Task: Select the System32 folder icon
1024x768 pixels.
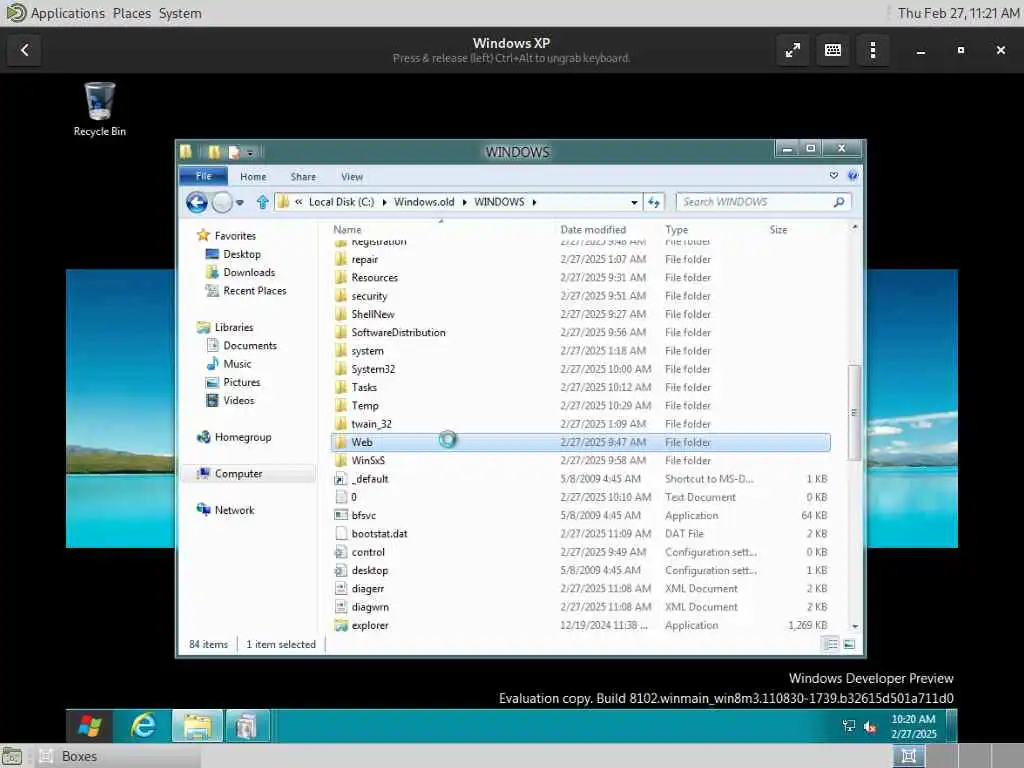Action: (x=340, y=369)
